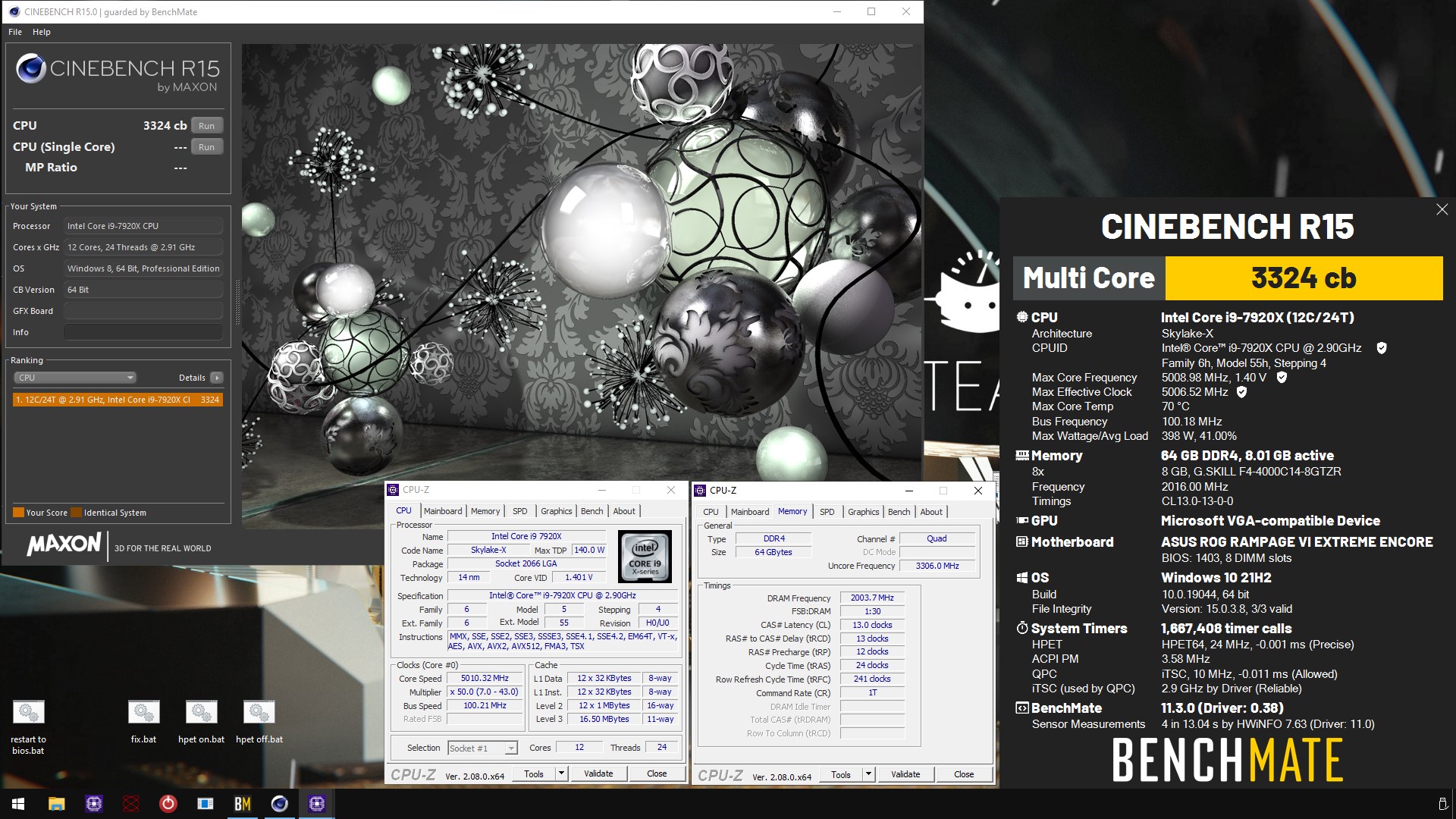
Task: Open the Cinebench Help menu
Action: coord(42,32)
